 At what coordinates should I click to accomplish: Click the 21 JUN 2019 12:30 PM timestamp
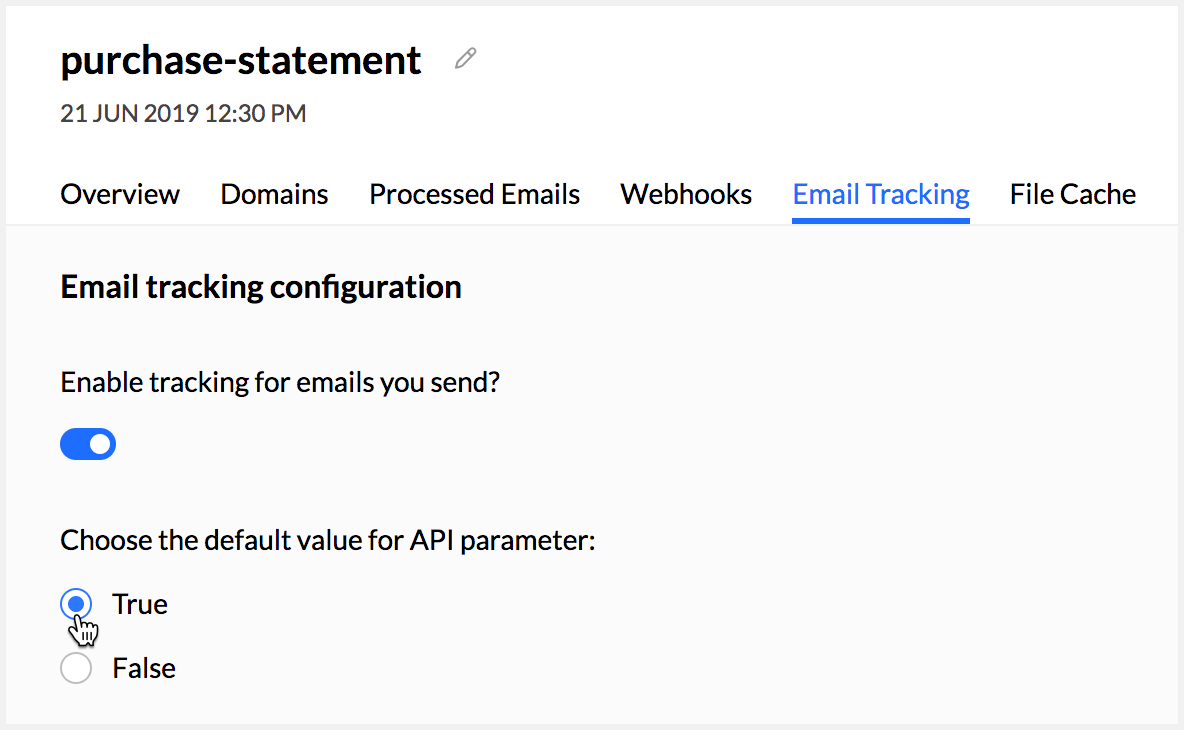tap(183, 113)
